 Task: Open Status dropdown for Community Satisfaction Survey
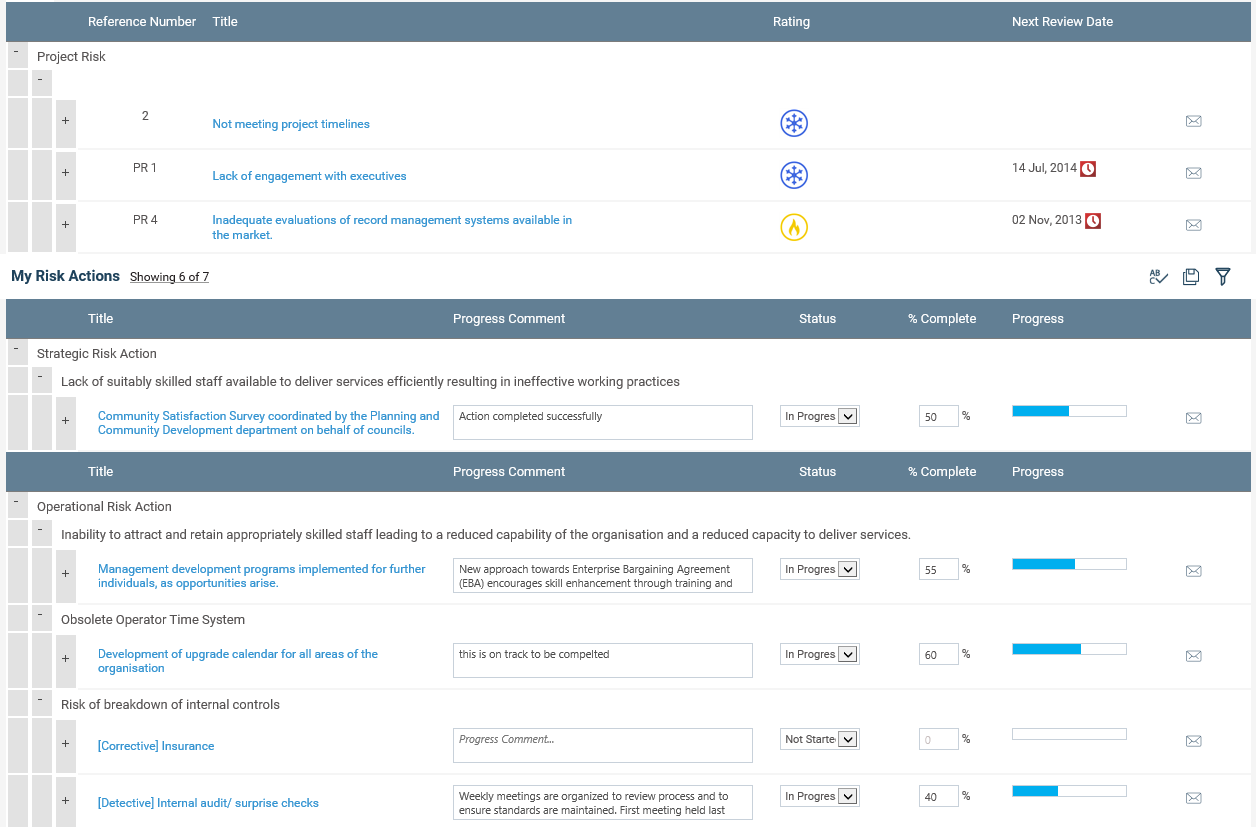pyautogui.click(x=847, y=417)
